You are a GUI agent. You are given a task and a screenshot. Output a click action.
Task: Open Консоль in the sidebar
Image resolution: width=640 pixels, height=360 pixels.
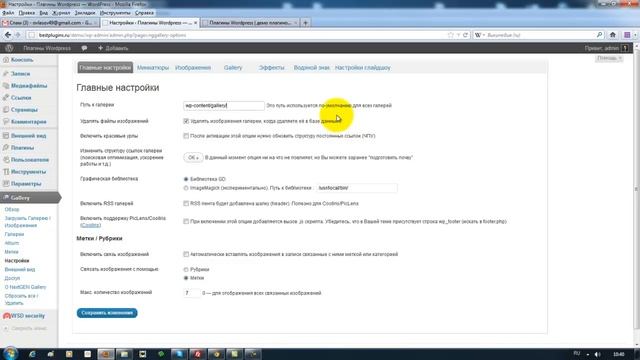tap(22, 60)
